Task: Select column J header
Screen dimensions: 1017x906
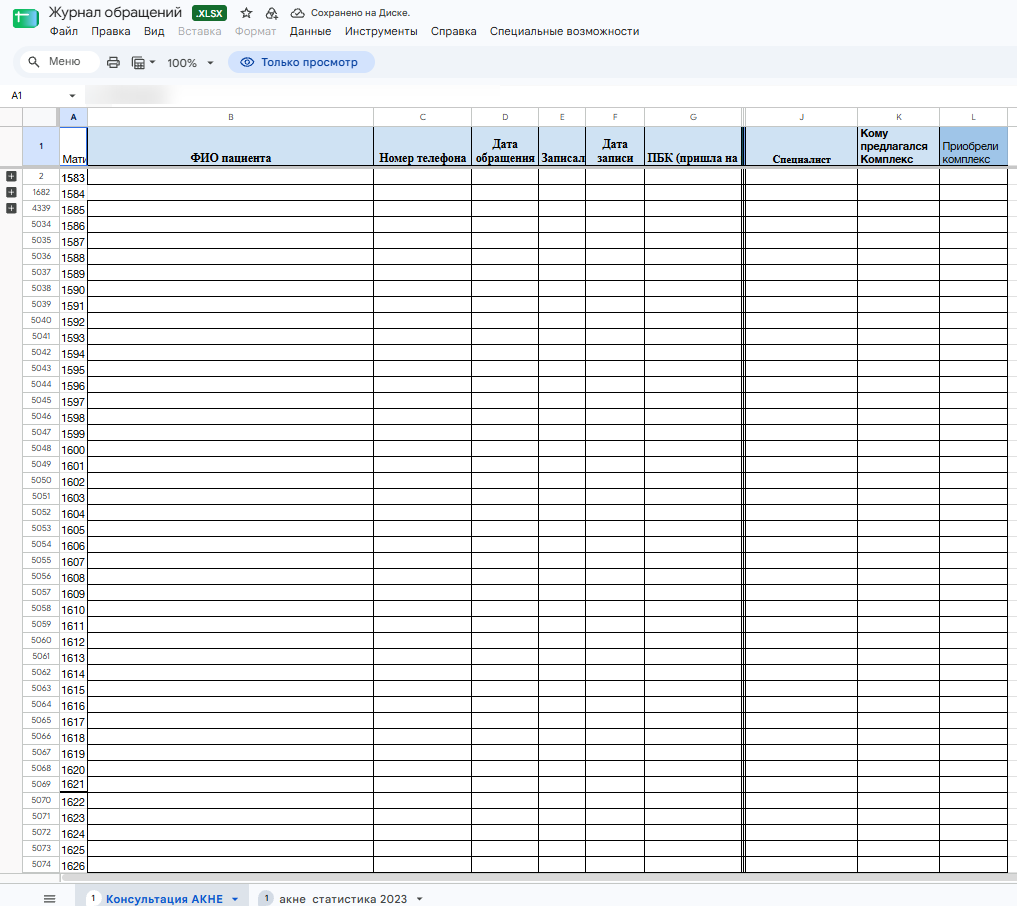Action: [x=802, y=117]
